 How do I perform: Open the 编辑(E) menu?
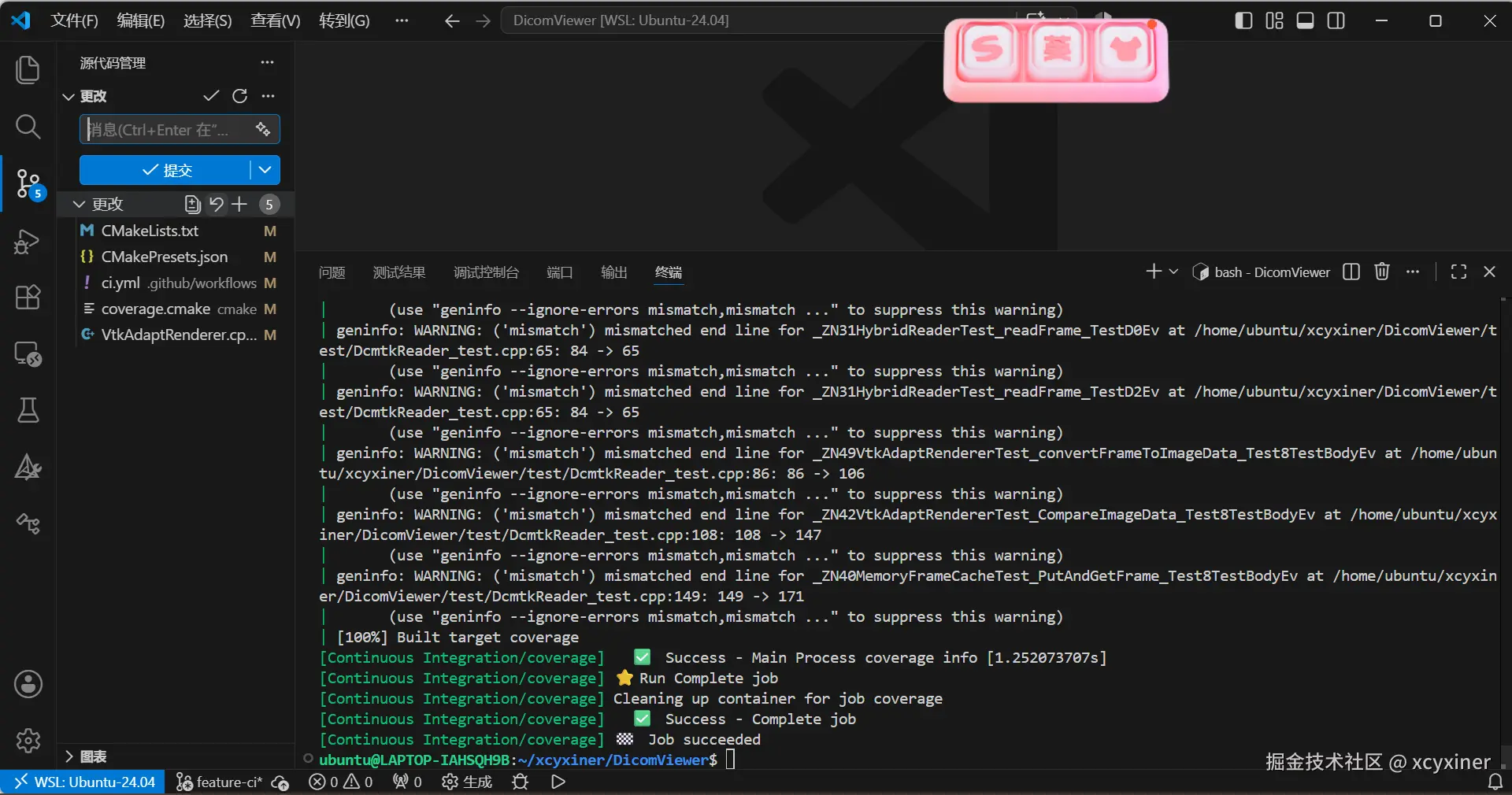click(141, 20)
